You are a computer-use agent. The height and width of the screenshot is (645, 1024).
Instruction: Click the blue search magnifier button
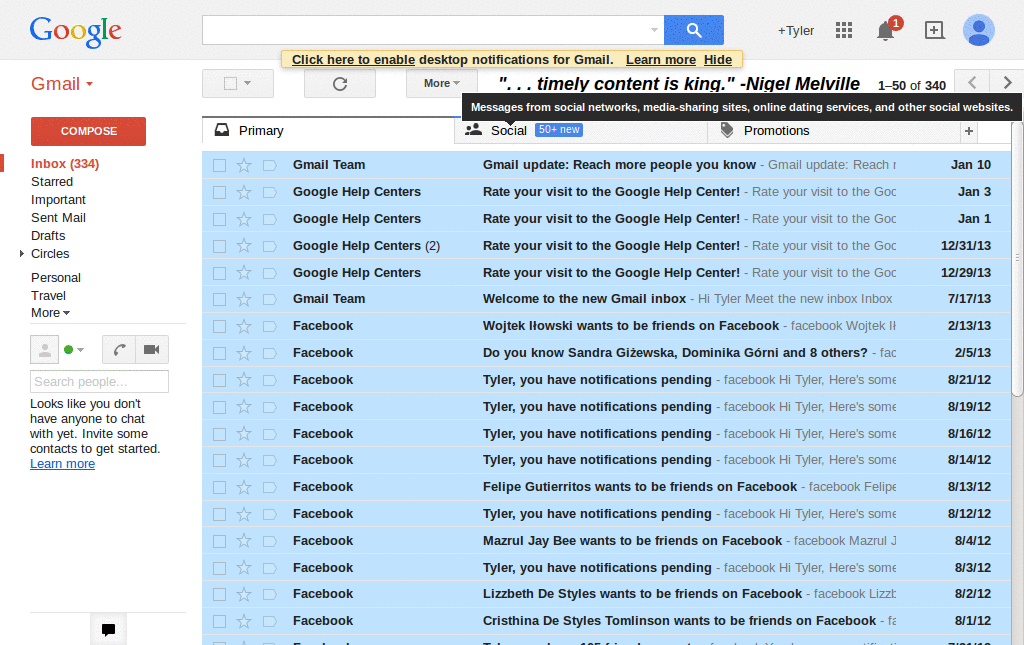click(x=694, y=30)
